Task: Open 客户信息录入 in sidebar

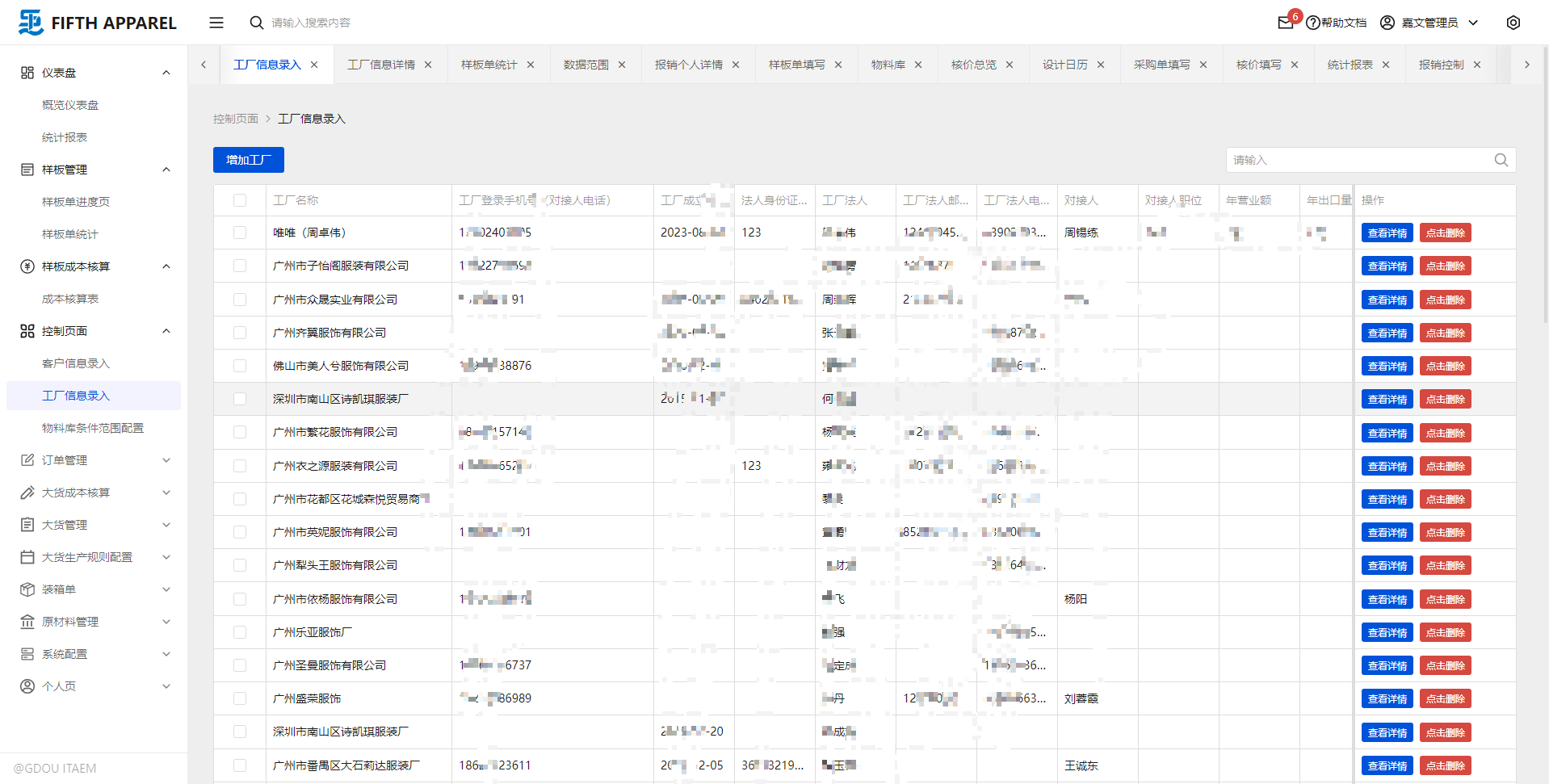Action: click(x=76, y=363)
